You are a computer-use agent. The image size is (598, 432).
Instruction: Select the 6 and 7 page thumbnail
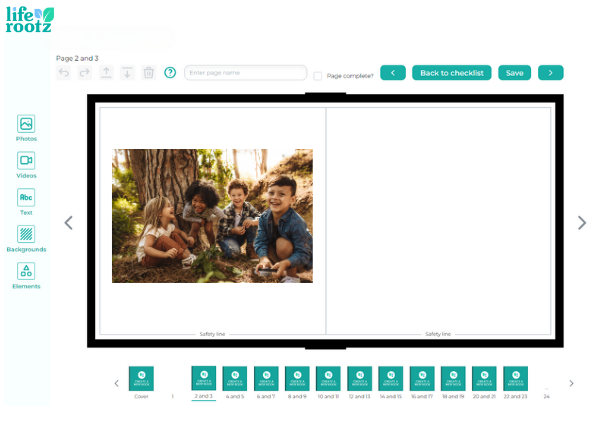(x=266, y=378)
